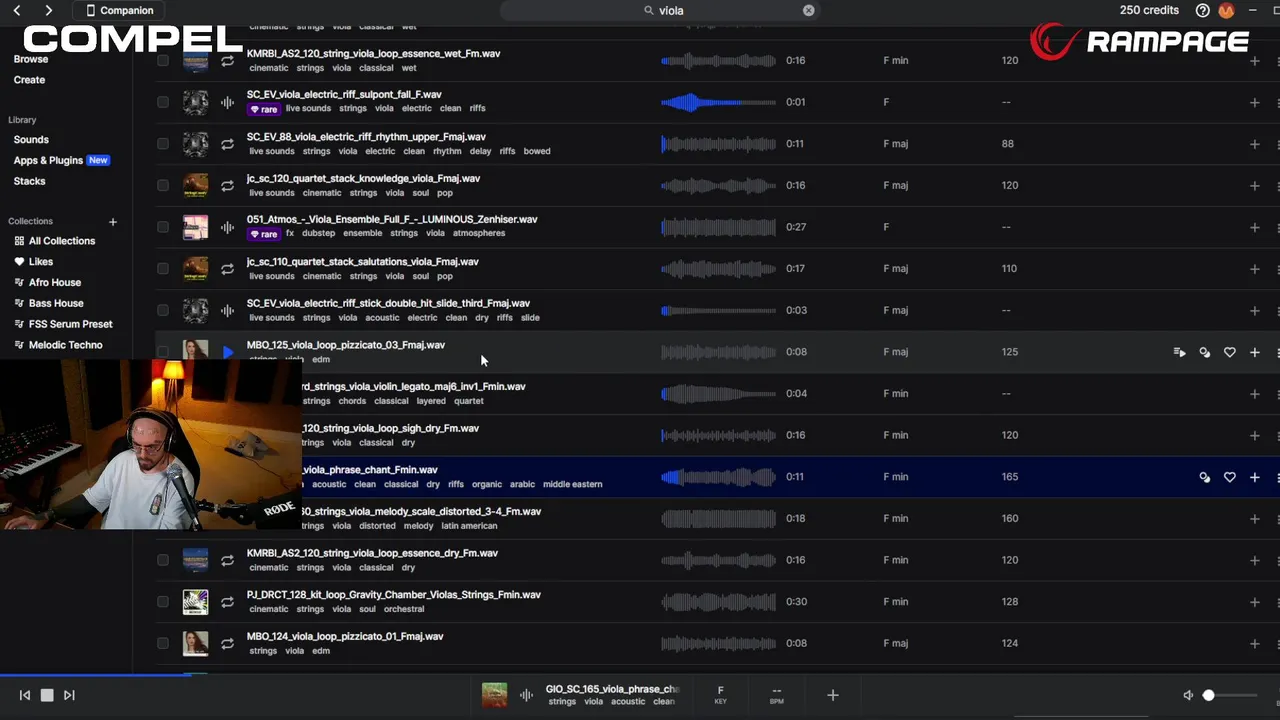This screenshot has width=1280, height=720.
Task: Click the rare tag on 051_Atmos sample
Action: click(x=264, y=234)
